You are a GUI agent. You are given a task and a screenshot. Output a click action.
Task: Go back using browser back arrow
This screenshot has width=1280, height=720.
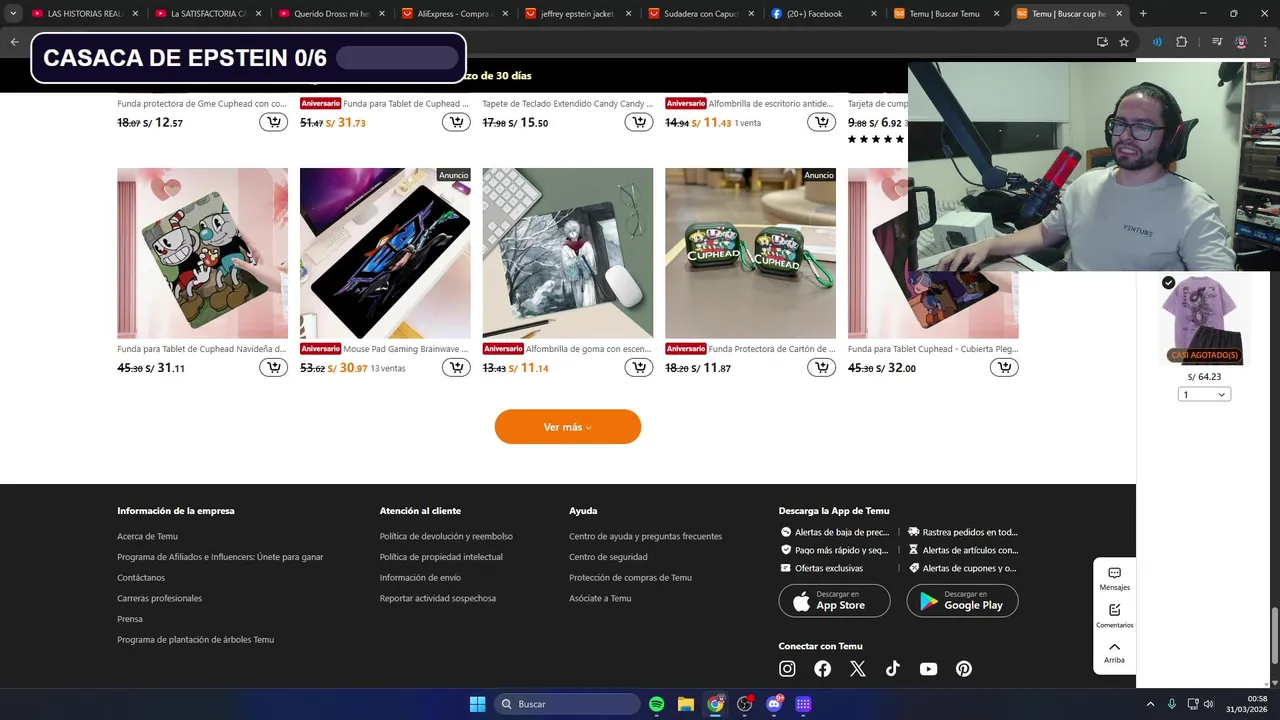coord(14,42)
